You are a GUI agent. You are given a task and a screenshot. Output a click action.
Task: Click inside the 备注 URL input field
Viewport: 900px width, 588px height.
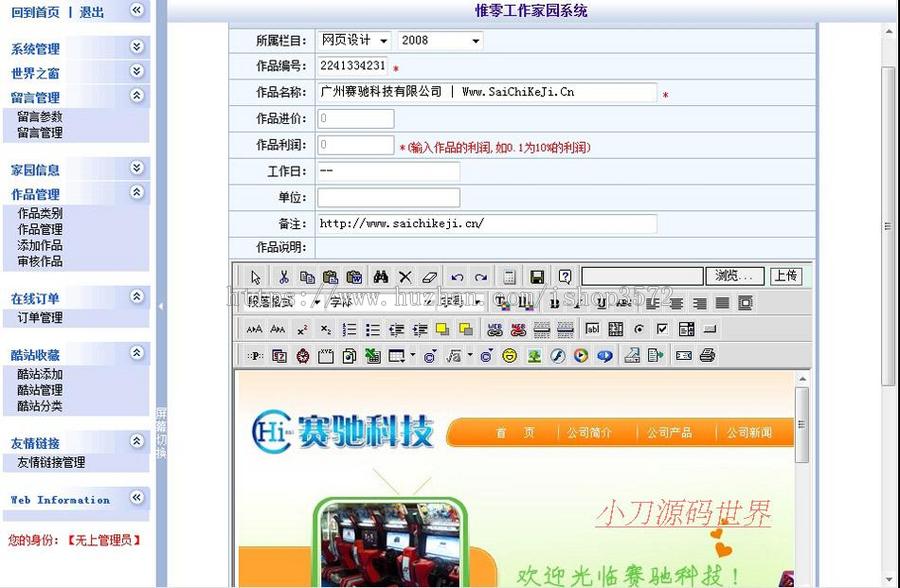click(x=480, y=224)
